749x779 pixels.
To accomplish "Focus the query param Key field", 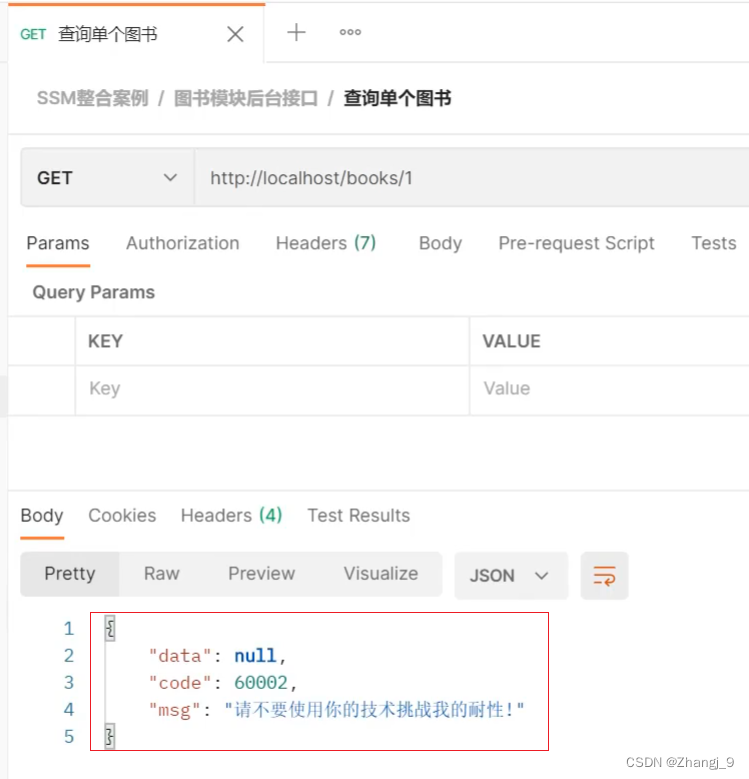I will coord(272,389).
